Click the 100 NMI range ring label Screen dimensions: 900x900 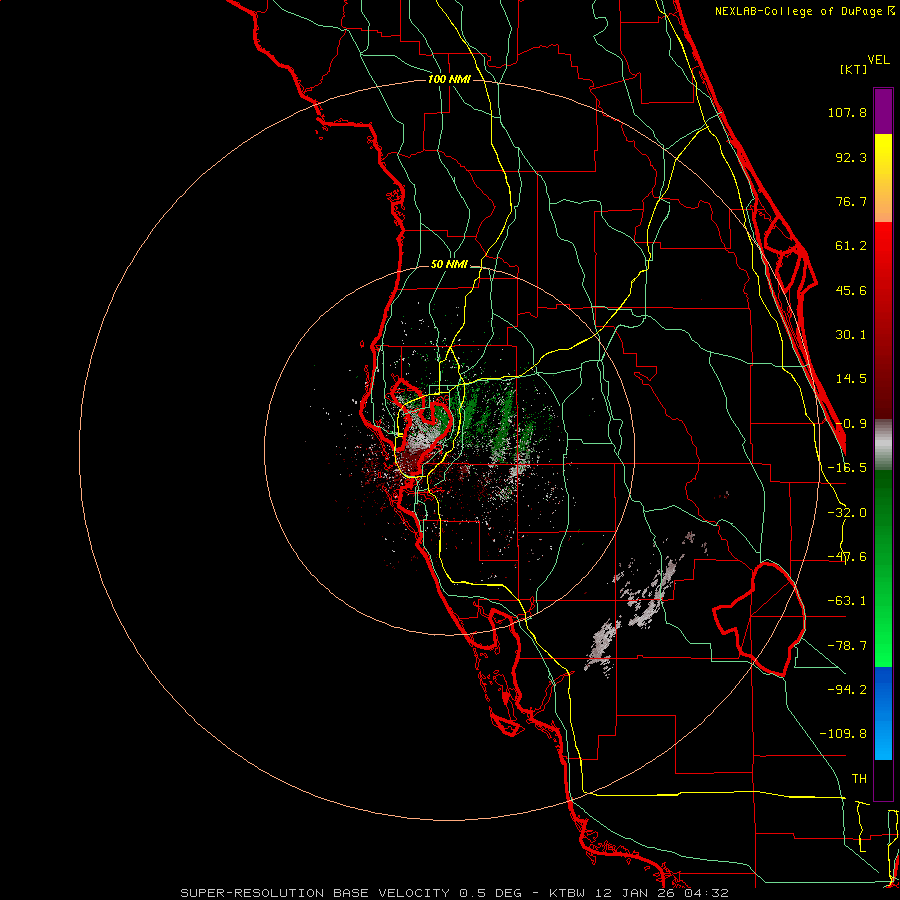coord(449,79)
